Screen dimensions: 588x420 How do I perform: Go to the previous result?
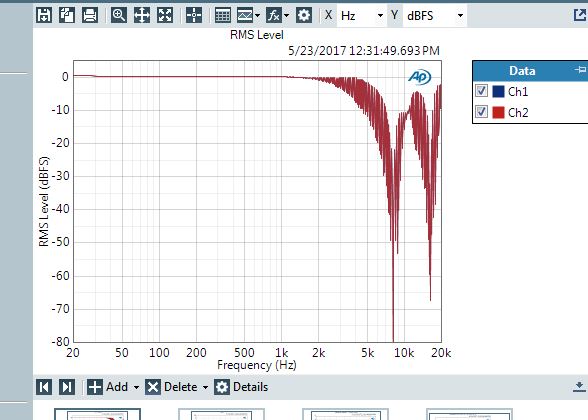(44, 387)
